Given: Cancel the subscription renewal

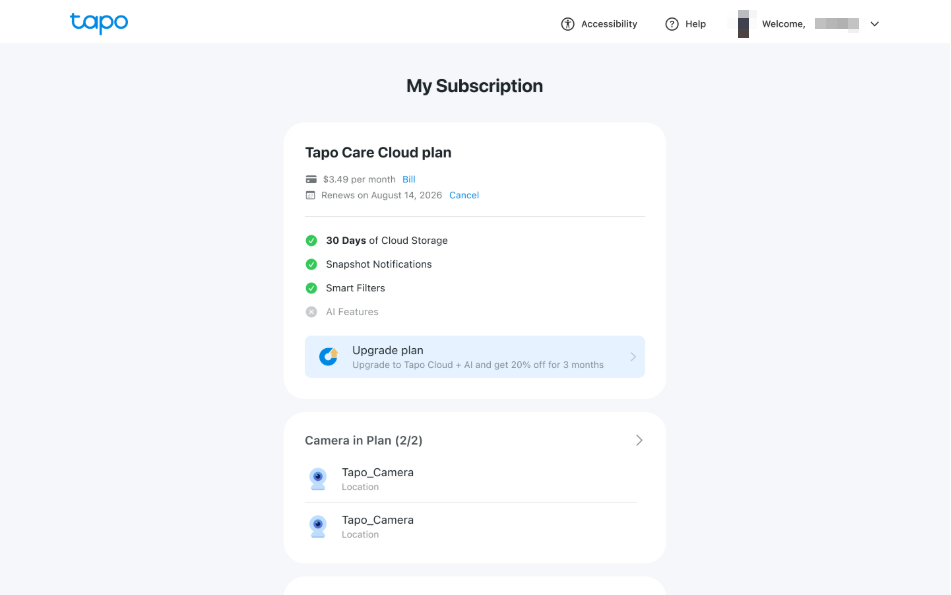Looking at the screenshot, I should (x=464, y=195).
